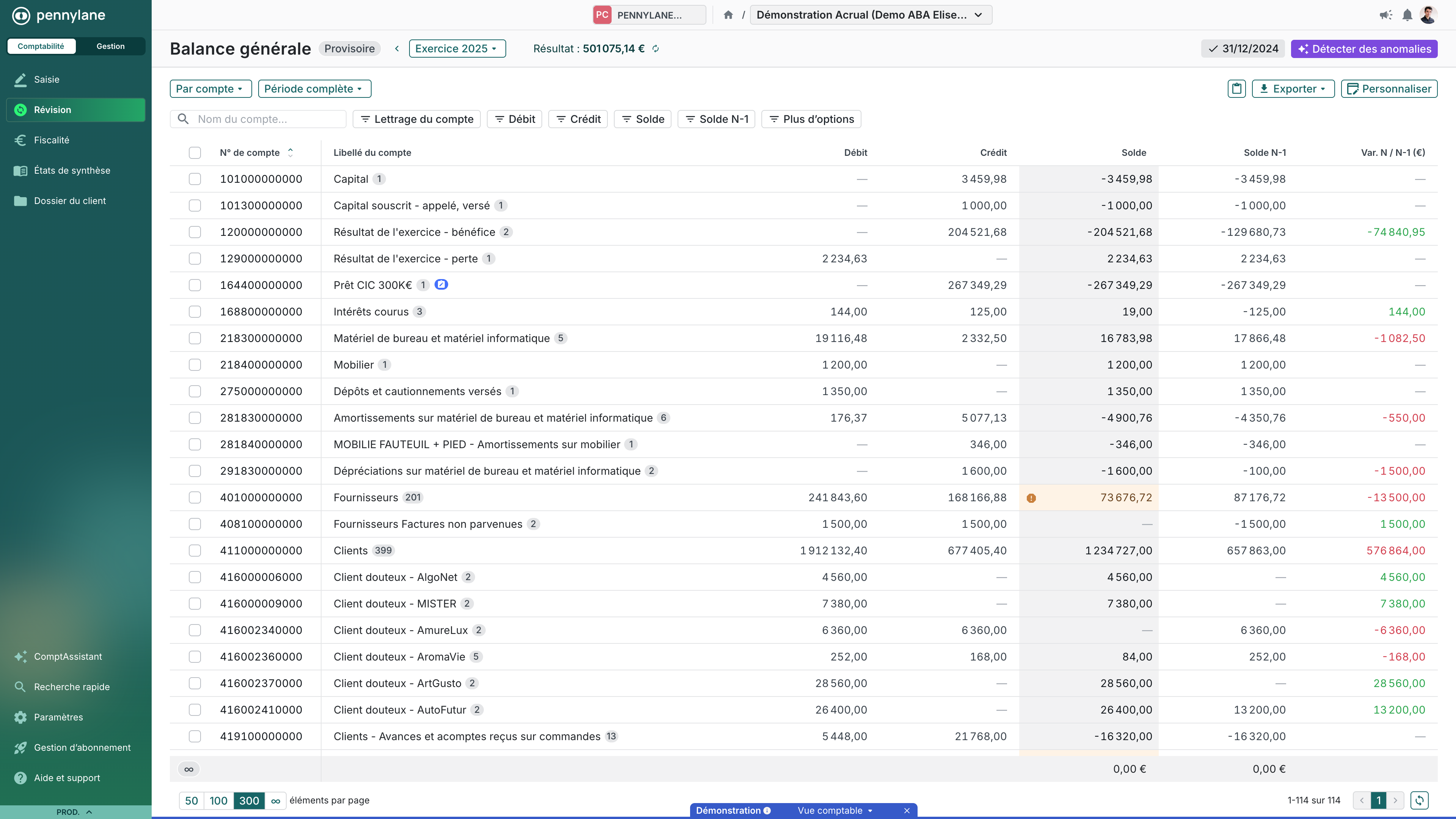
Task: Click the home icon in breadcrumb
Action: 728,15
